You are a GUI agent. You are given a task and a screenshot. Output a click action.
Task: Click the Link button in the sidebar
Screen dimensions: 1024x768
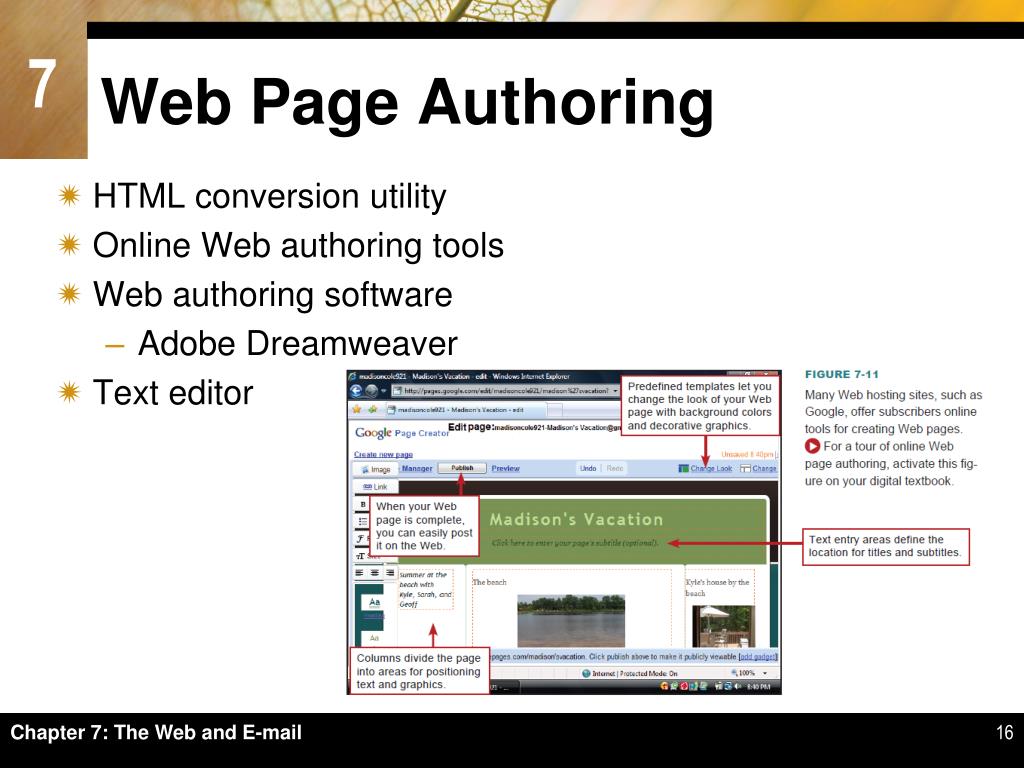click(376, 487)
